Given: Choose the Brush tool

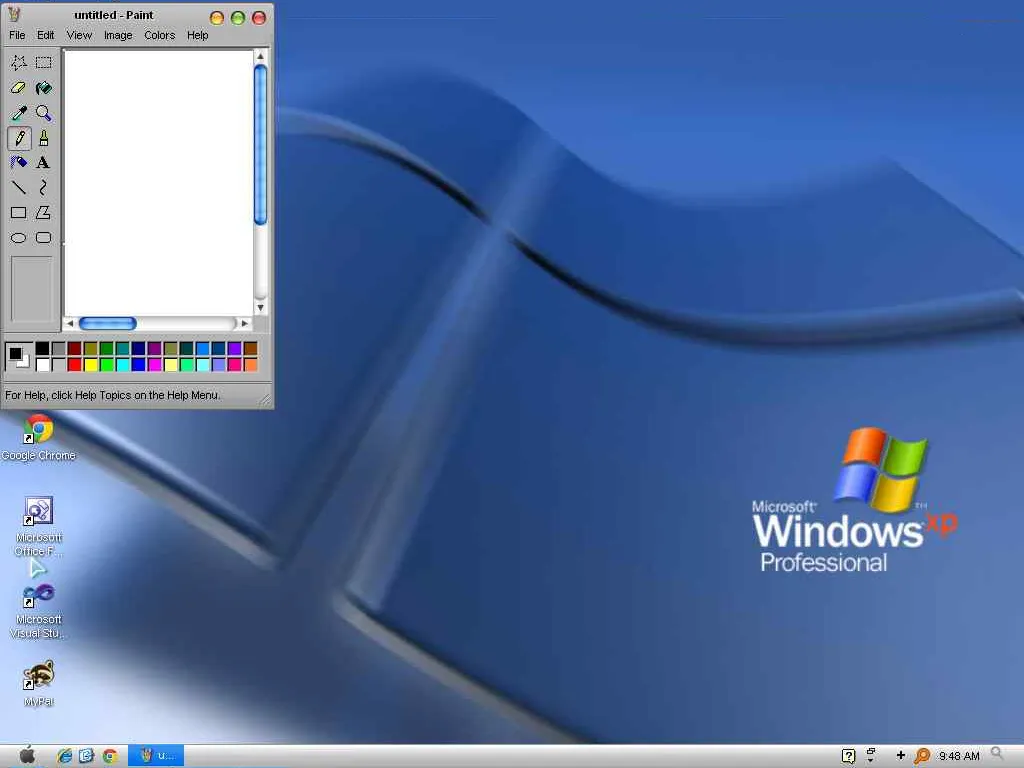Looking at the screenshot, I should click(44, 138).
